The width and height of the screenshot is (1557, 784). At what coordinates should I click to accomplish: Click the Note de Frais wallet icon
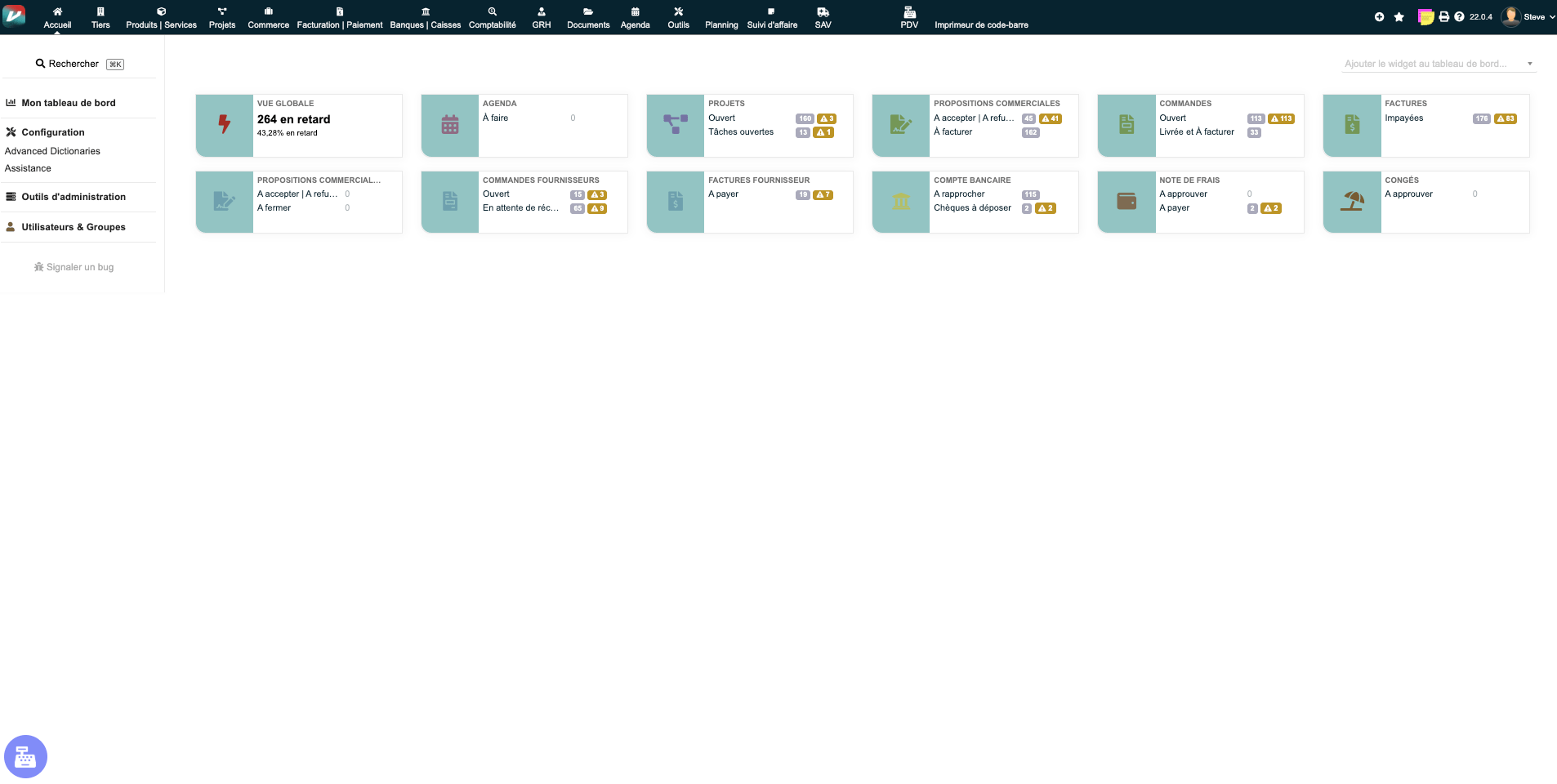click(1126, 202)
